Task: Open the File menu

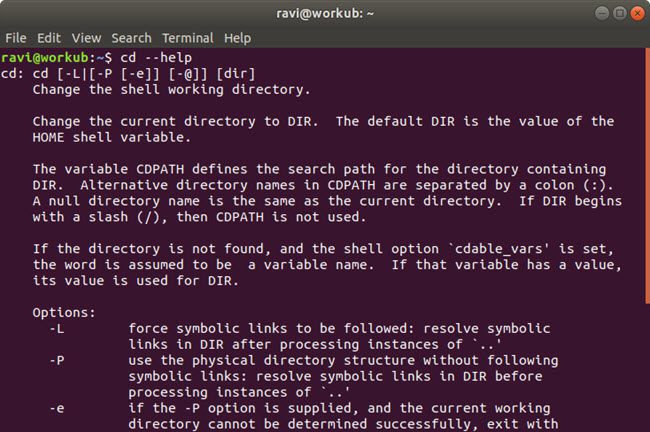Action: coord(16,38)
